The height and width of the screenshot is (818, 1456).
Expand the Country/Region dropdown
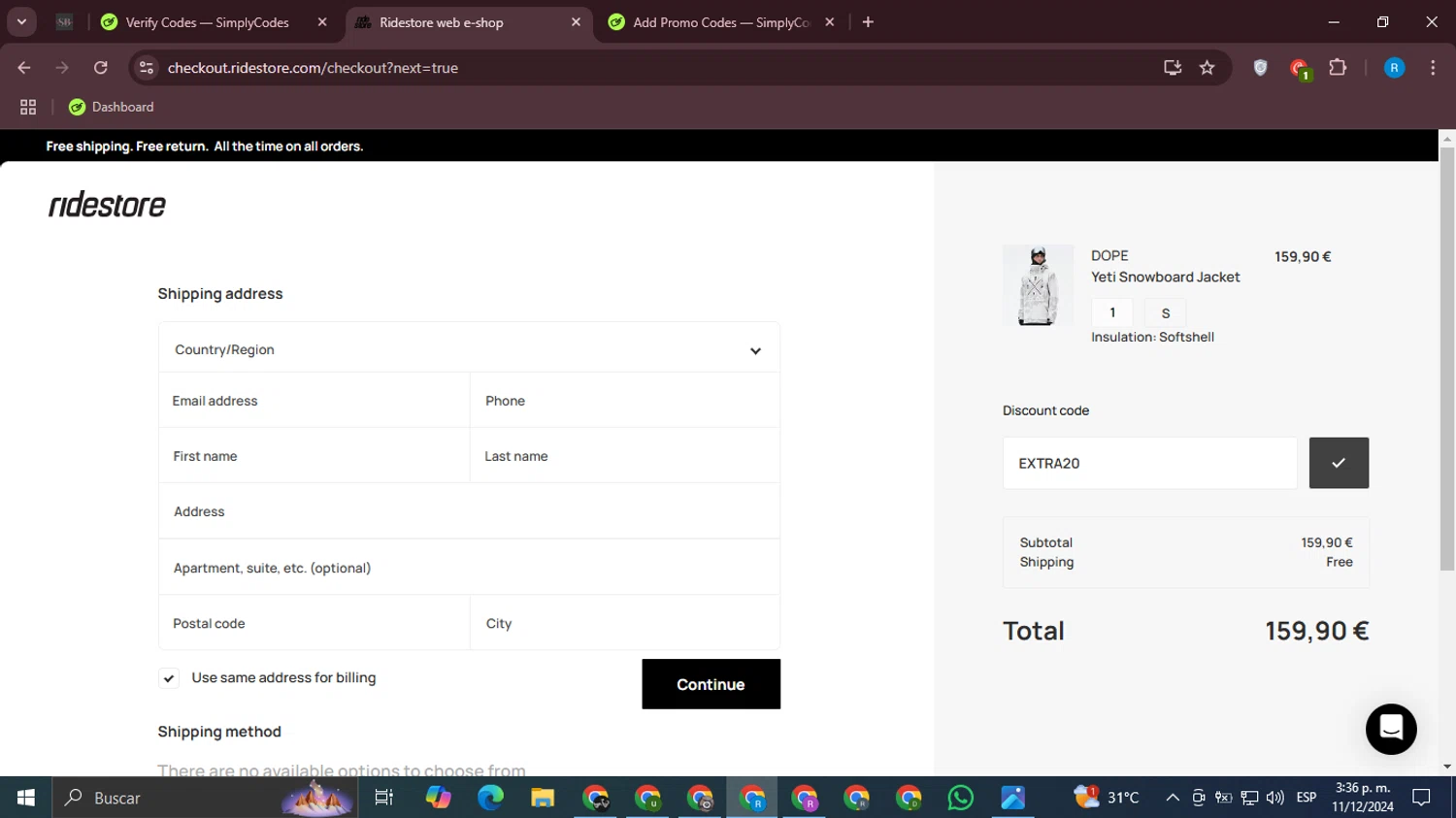[x=469, y=349]
